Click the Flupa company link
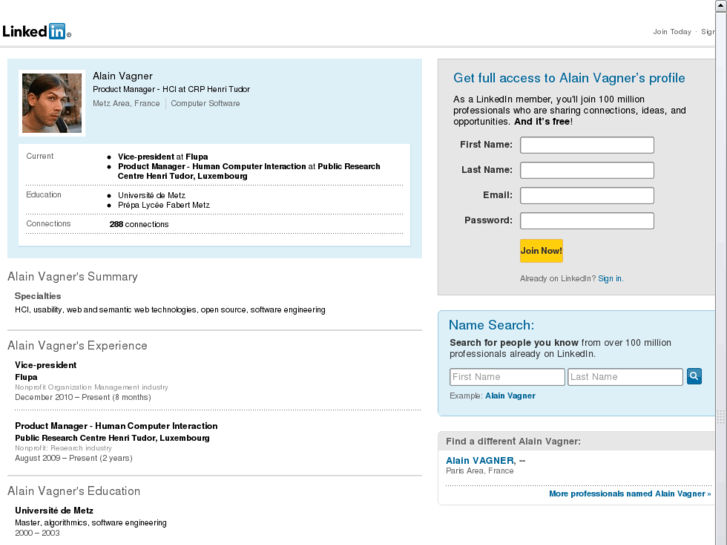The image size is (727, 545). (197, 157)
